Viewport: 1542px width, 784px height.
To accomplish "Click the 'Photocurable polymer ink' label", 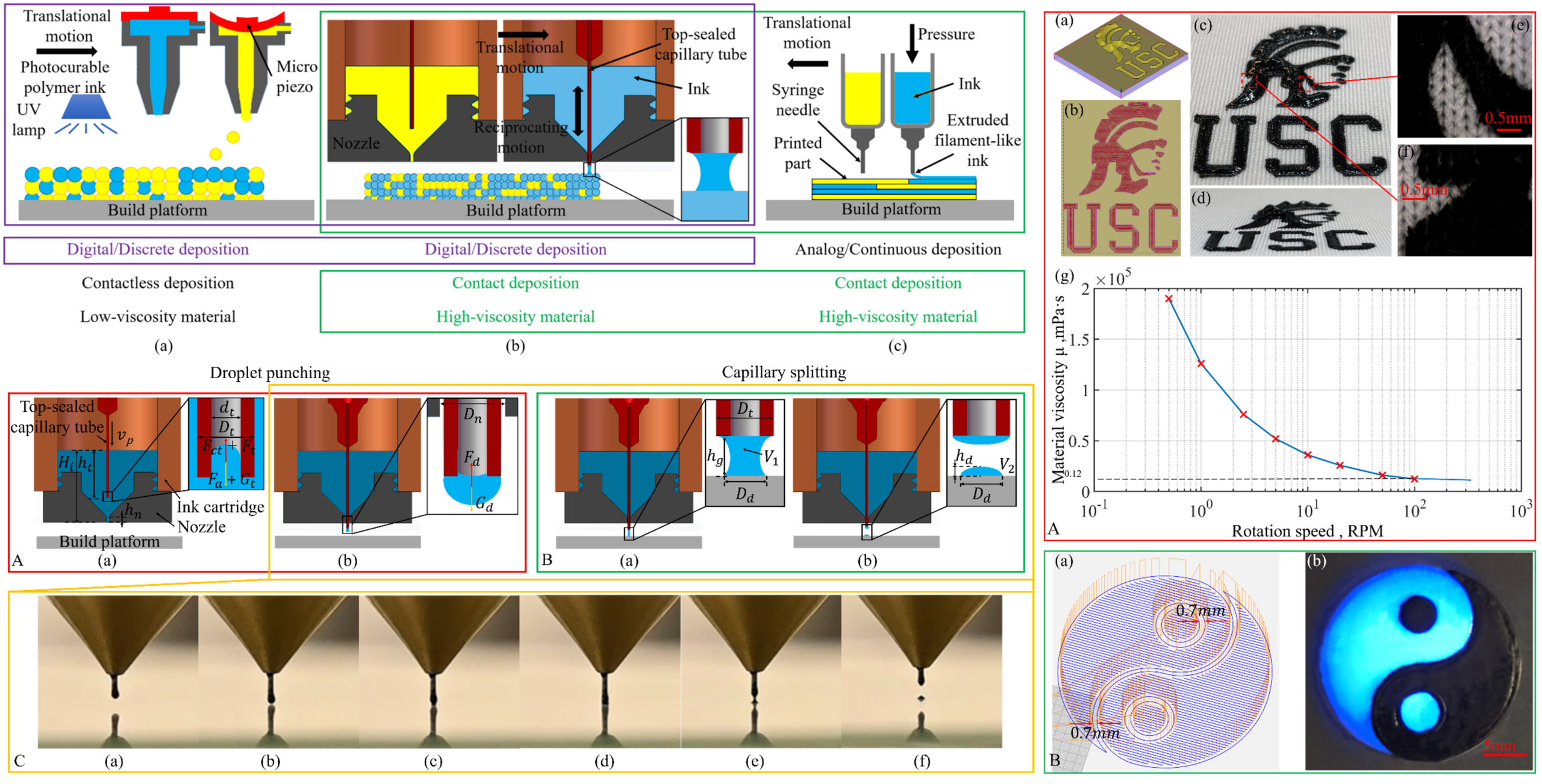I will tap(64, 77).
